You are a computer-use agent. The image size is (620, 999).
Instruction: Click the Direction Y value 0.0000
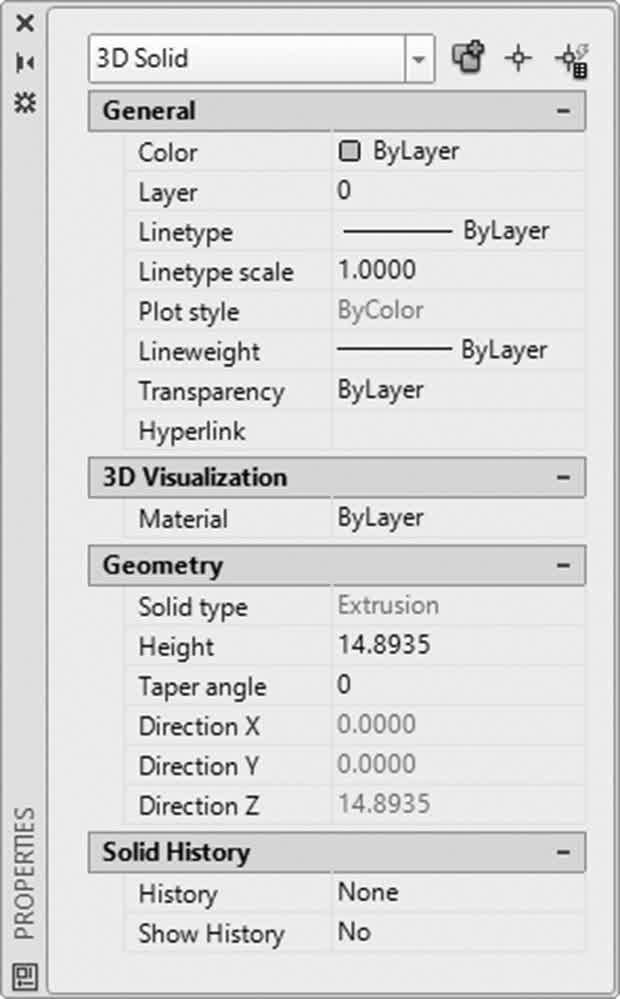tap(458, 764)
